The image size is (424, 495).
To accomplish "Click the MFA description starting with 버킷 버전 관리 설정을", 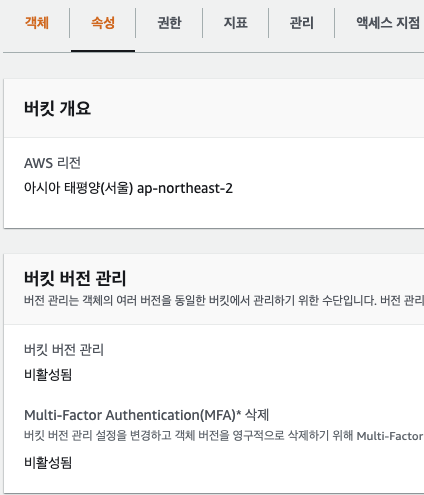I will pos(224,436).
